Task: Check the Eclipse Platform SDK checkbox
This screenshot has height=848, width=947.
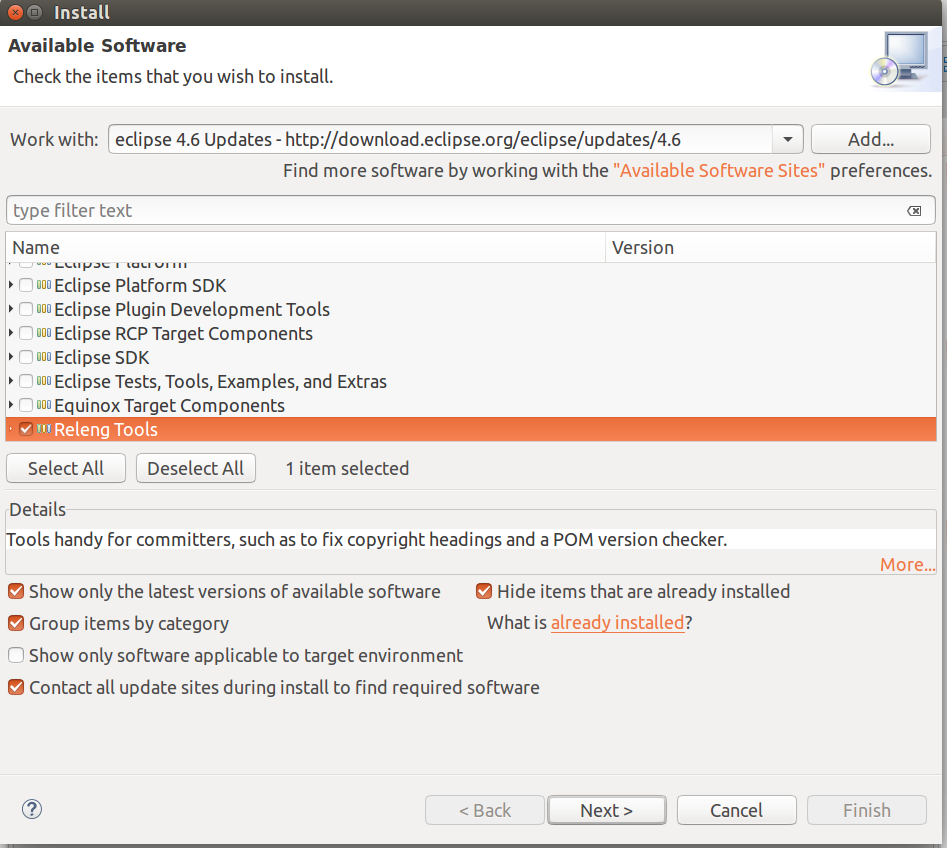Action: pos(26,285)
